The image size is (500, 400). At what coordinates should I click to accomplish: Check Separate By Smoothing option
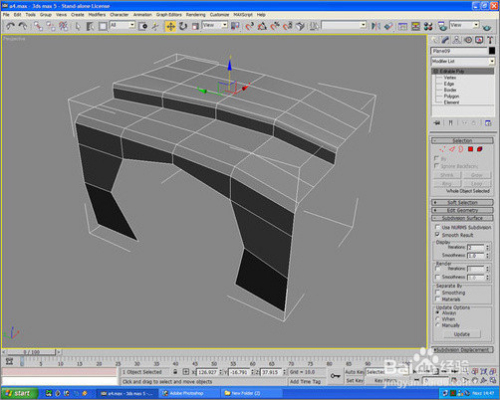(438, 292)
